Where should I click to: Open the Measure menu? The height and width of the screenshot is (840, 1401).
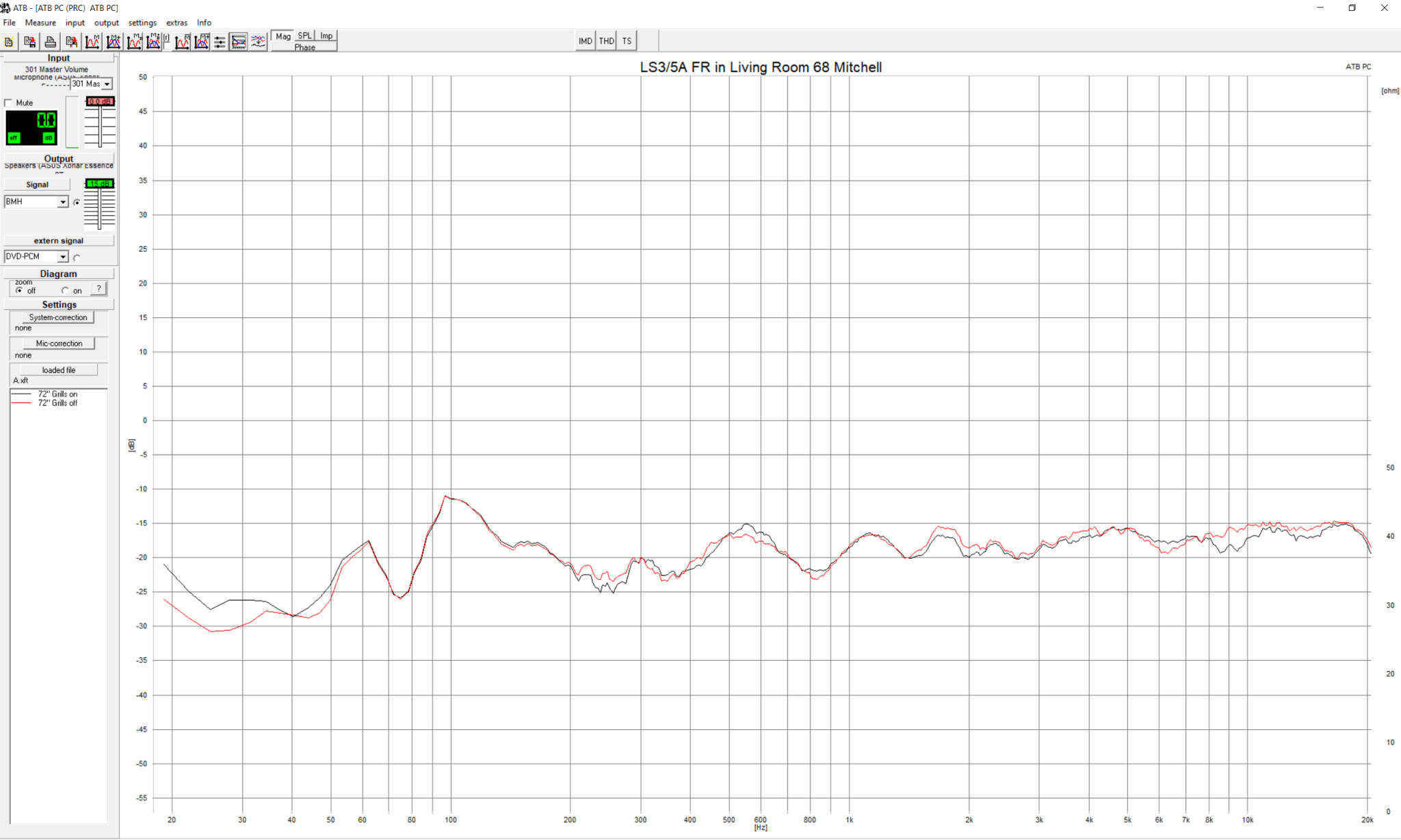tap(40, 23)
